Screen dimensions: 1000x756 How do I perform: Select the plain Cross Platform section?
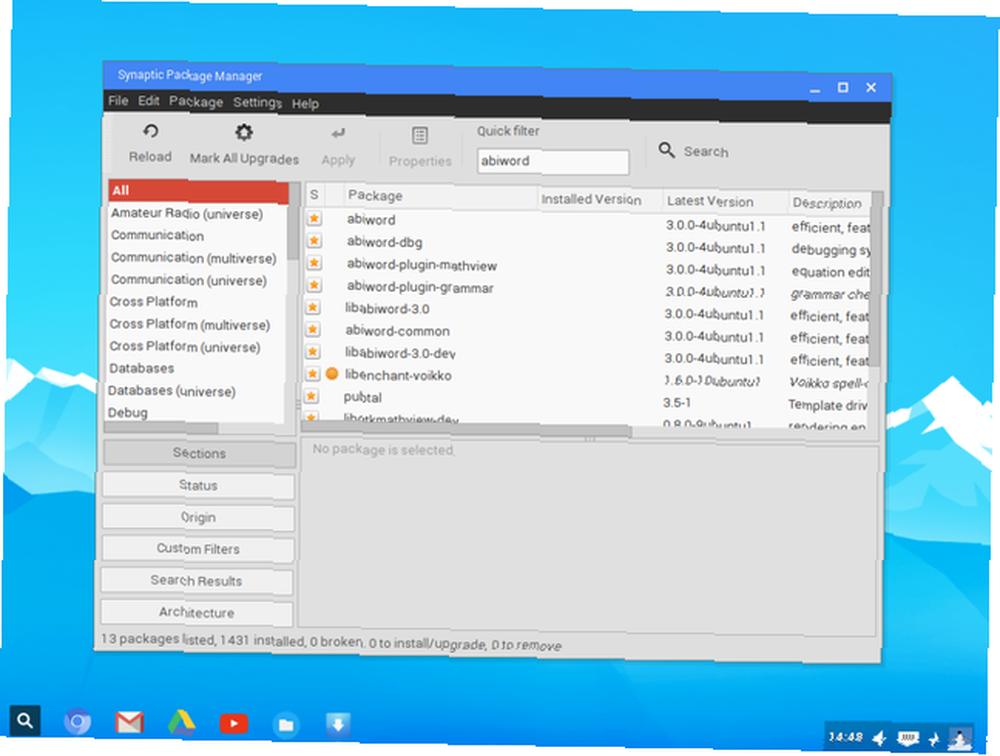click(154, 302)
